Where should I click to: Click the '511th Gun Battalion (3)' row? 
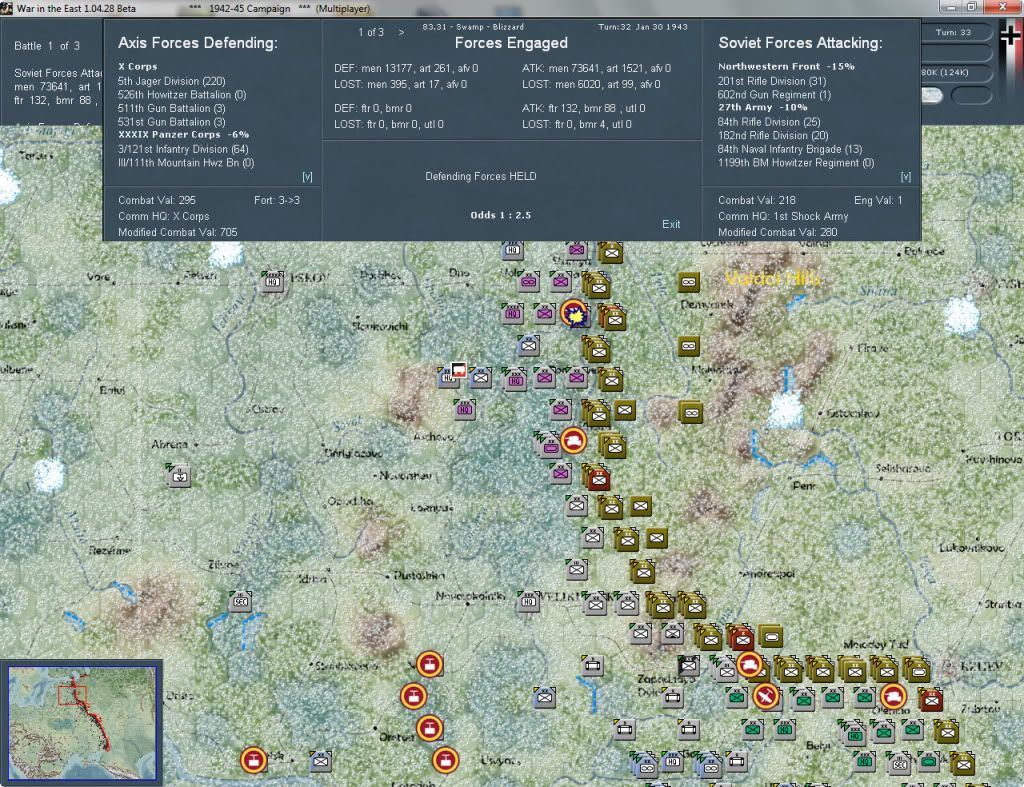coord(171,108)
